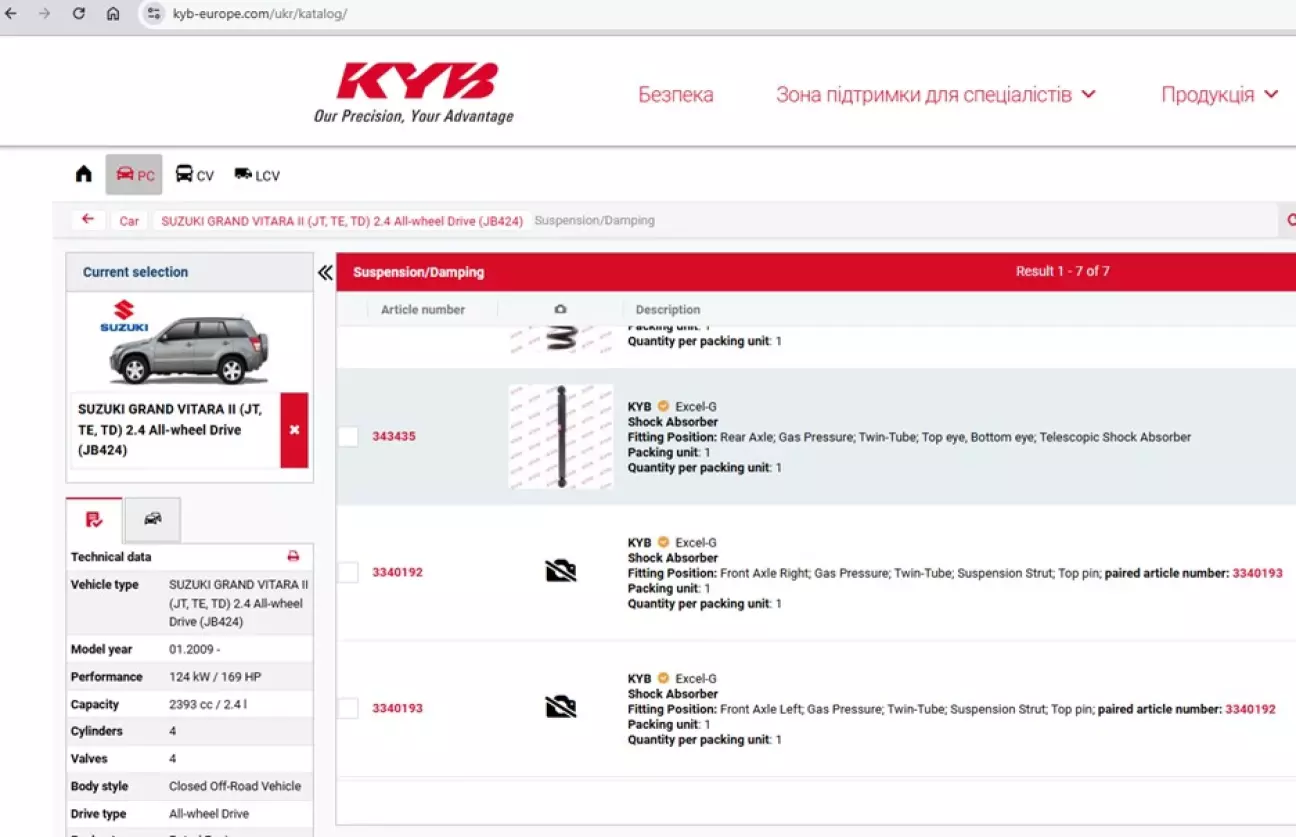Screen dimensions: 1296x837
Task: Open the technical data tab icon
Action: tap(94, 519)
